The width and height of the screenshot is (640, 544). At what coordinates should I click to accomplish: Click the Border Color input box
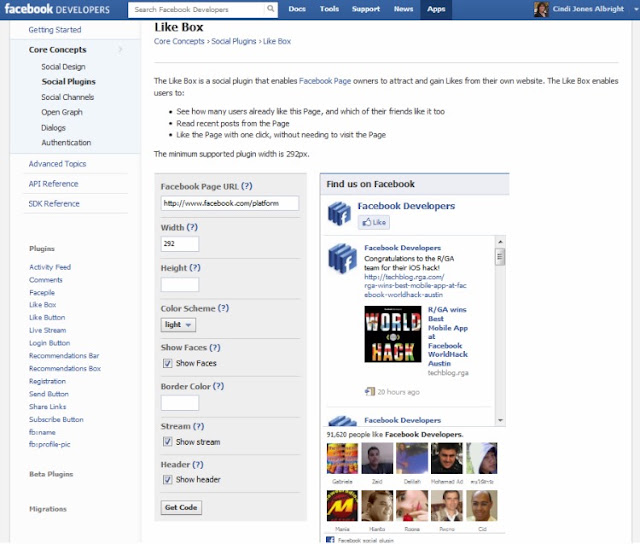coord(180,403)
